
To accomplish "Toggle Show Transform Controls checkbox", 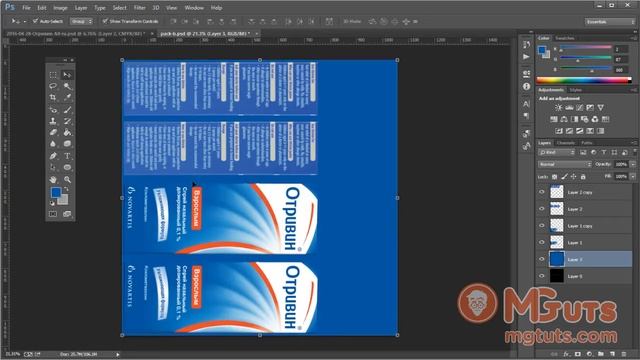I will tap(105, 21).
